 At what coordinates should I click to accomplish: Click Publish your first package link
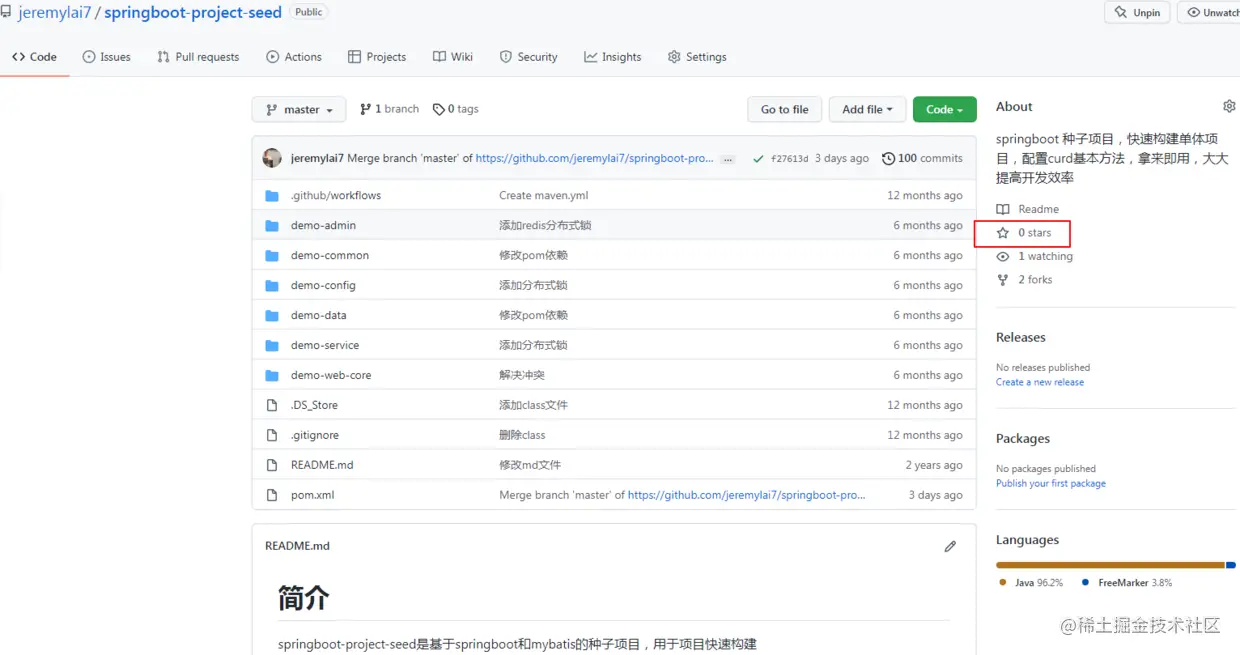(1051, 483)
